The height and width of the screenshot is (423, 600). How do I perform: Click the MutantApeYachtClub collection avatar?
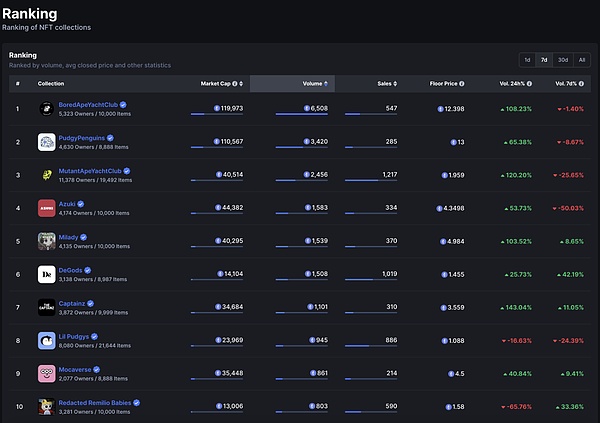coord(46,175)
